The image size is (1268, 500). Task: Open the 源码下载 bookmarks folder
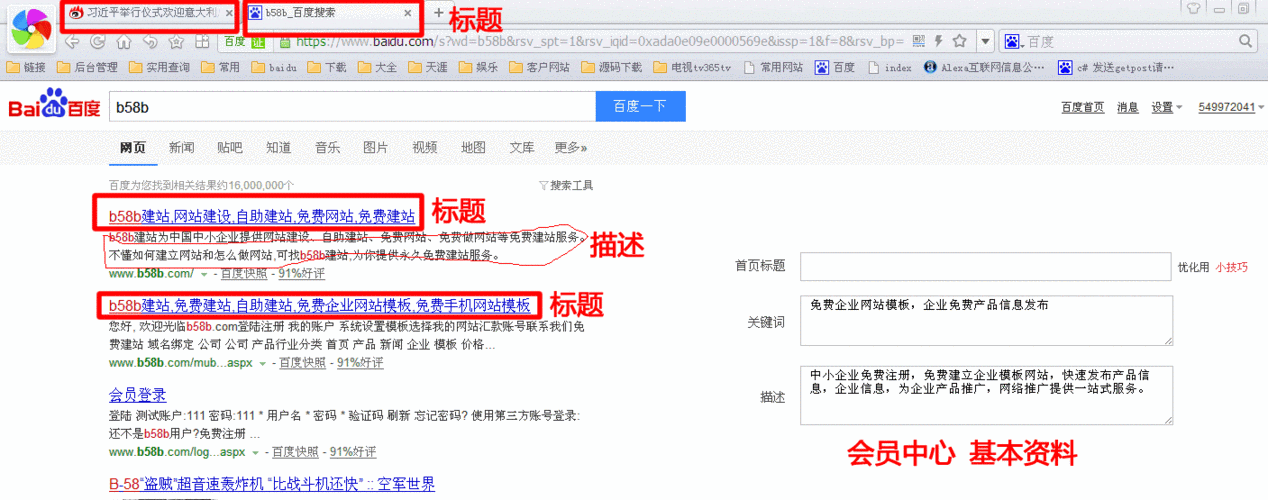coord(611,68)
